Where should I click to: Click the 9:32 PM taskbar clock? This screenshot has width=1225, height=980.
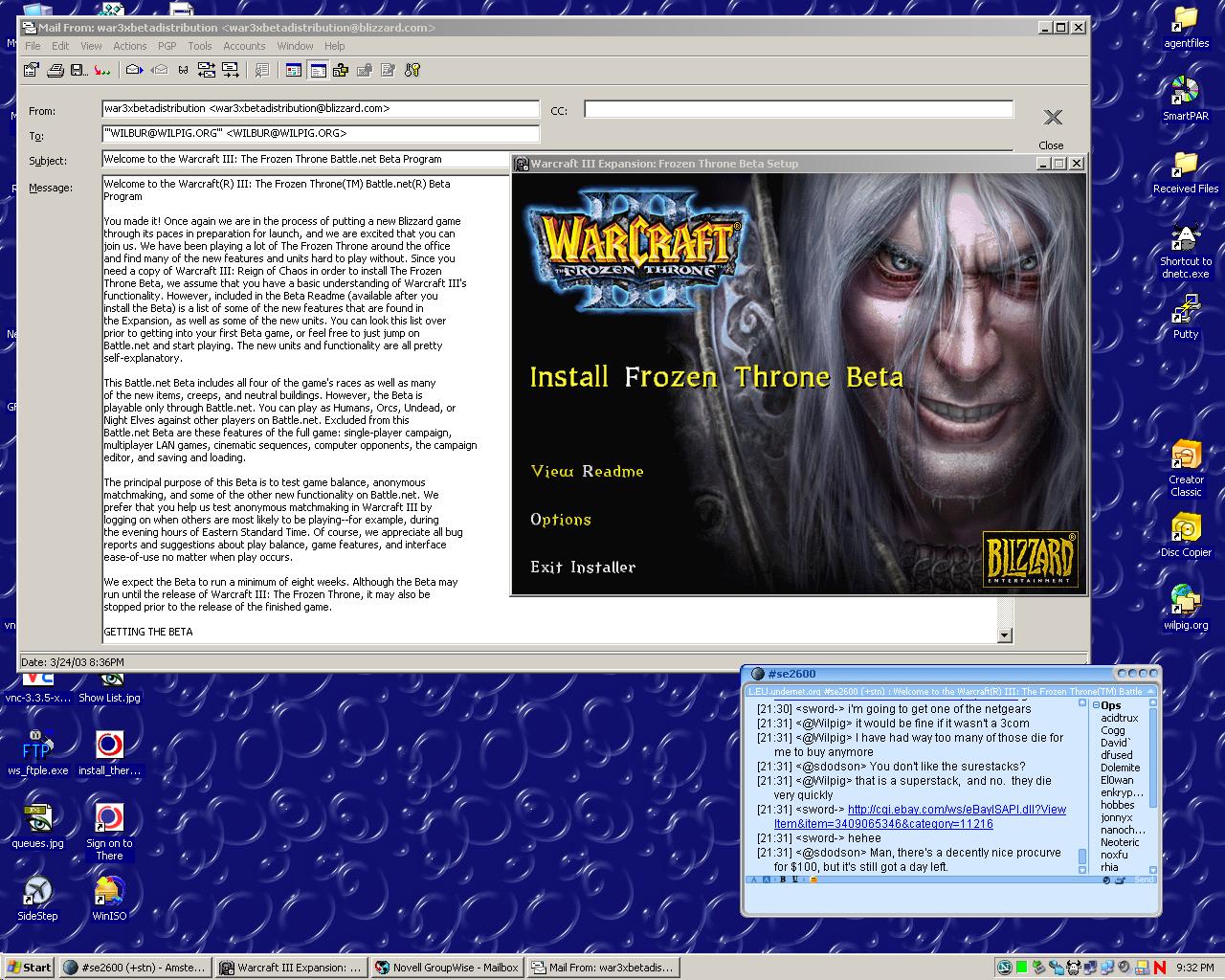coord(1194,968)
